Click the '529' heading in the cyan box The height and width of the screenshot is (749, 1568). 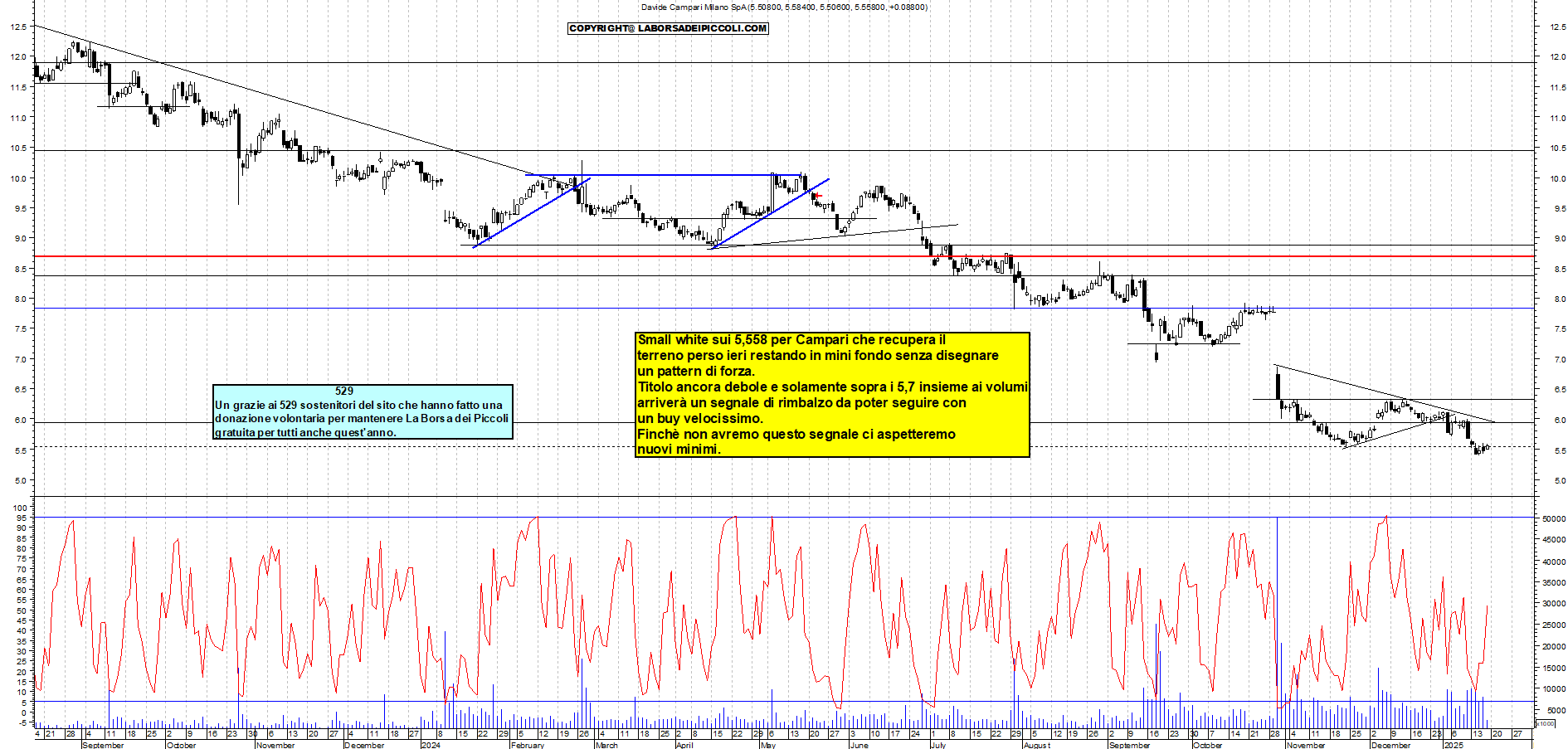(x=344, y=391)
